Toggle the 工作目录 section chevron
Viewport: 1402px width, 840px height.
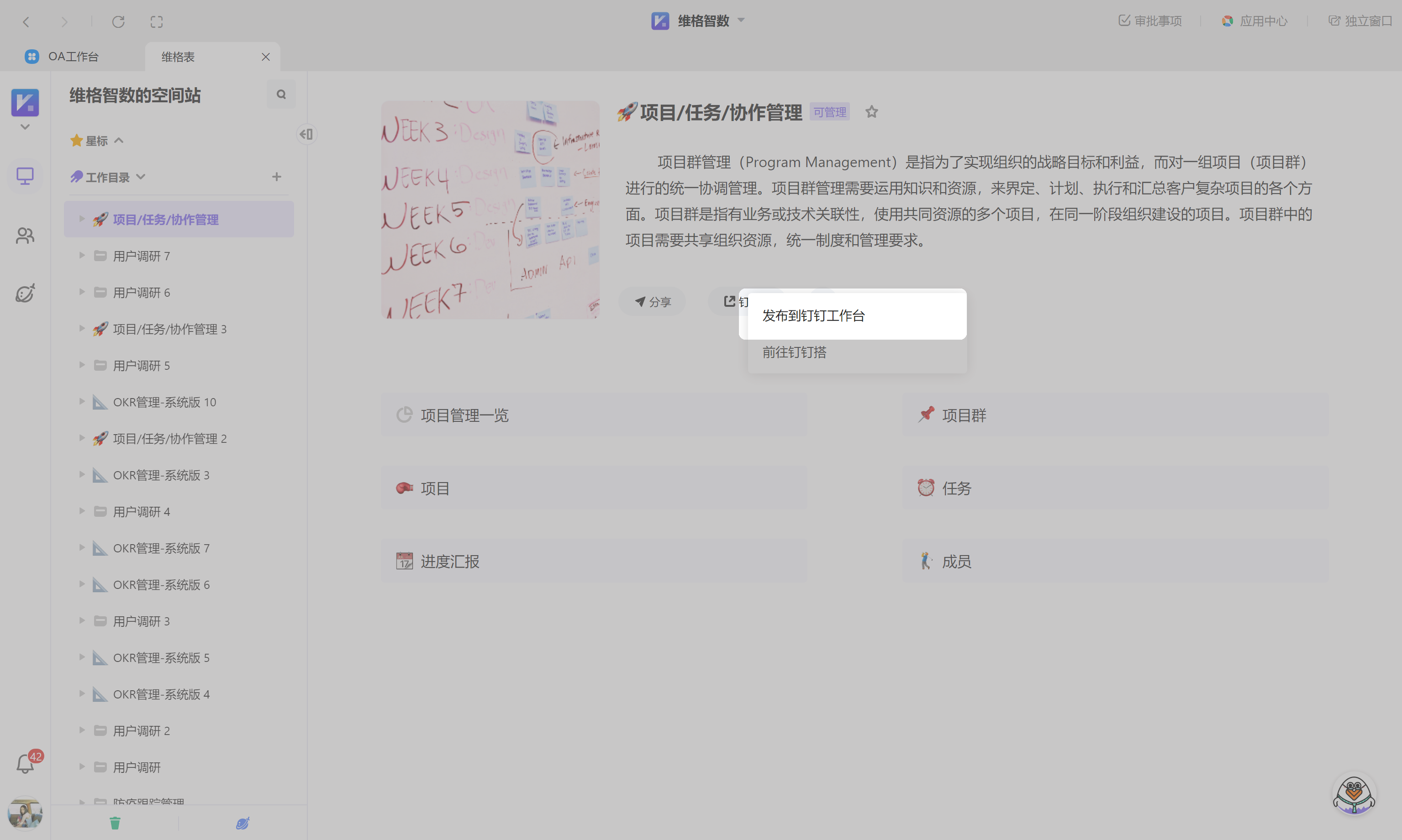[141, 177]
